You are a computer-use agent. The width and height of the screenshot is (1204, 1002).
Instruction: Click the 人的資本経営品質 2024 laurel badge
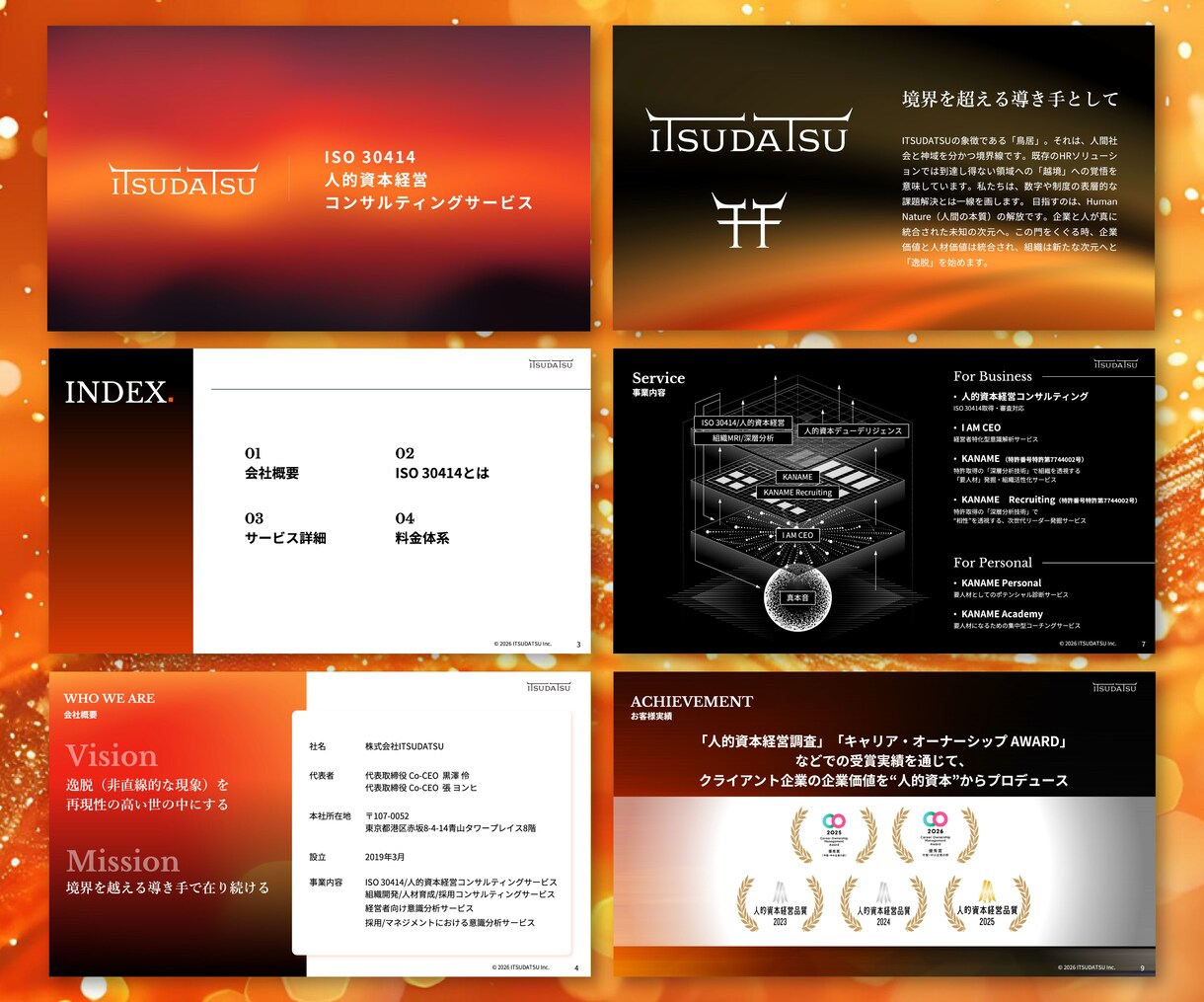click(883, 903)
